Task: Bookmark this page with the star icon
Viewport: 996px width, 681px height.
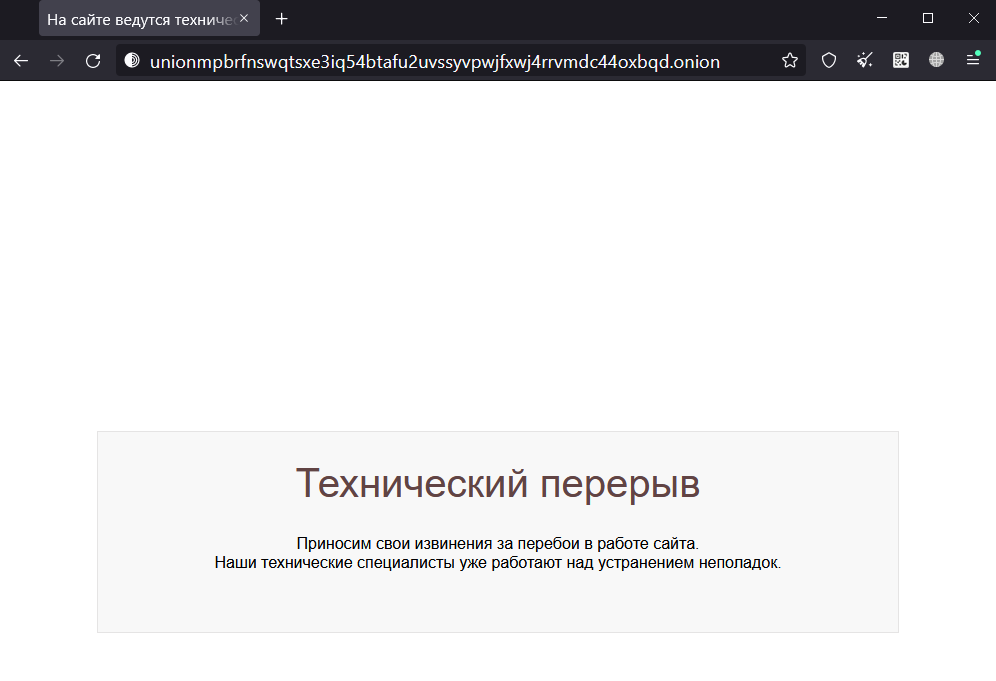Action: click(x=790, y=60)
